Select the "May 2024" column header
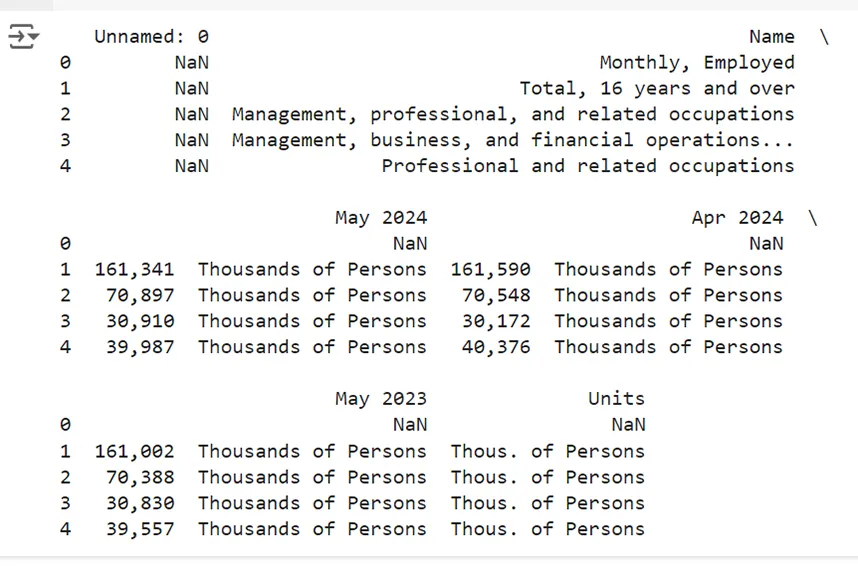858x574 pixels. 380,218
